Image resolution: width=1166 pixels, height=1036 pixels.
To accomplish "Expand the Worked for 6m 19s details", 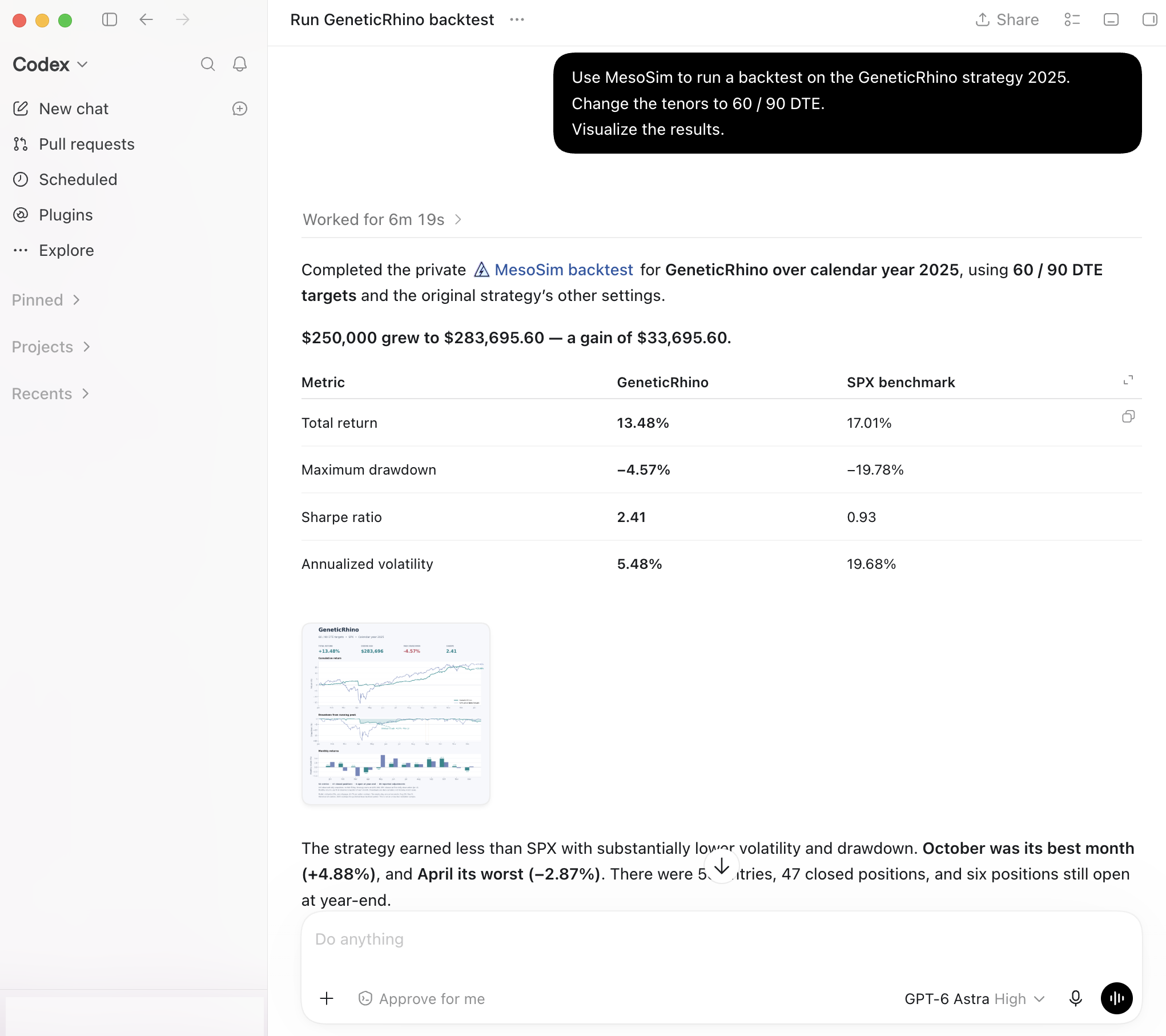I will coord(382,220).
